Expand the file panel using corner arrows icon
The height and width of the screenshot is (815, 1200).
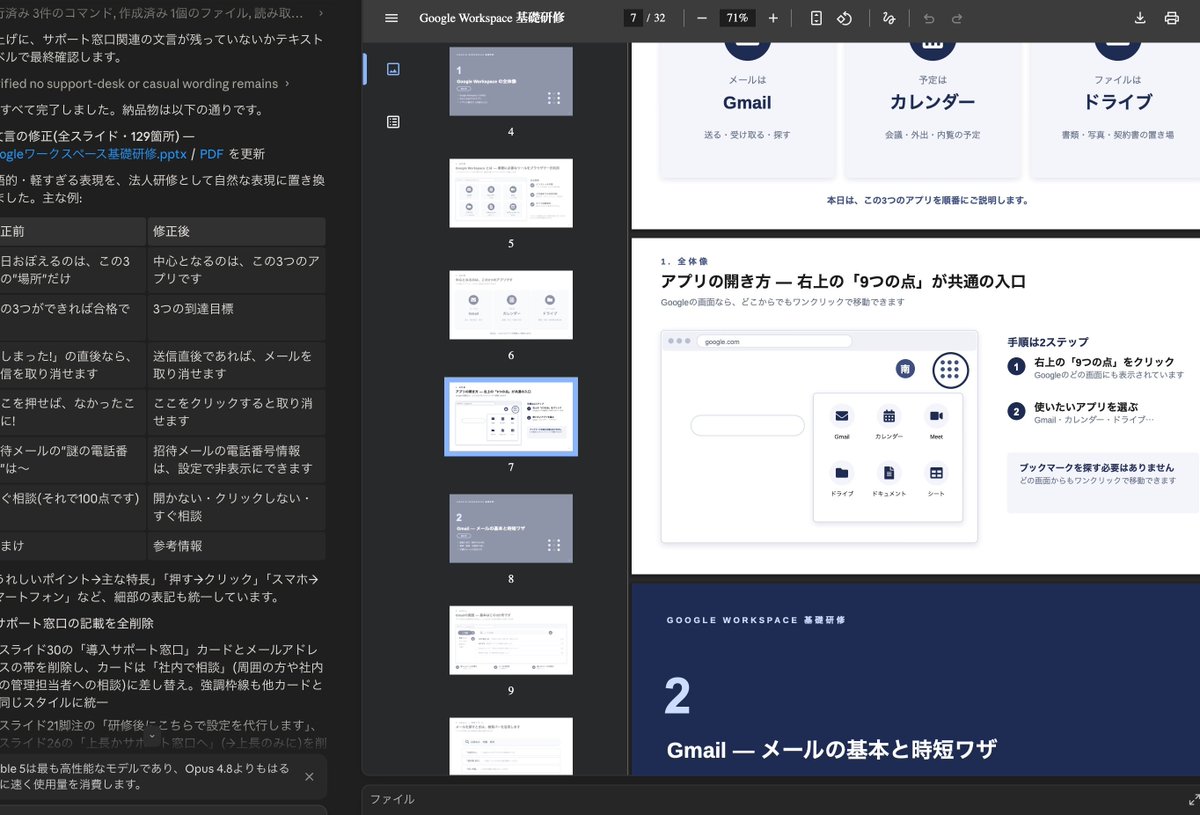point(1193,799)
